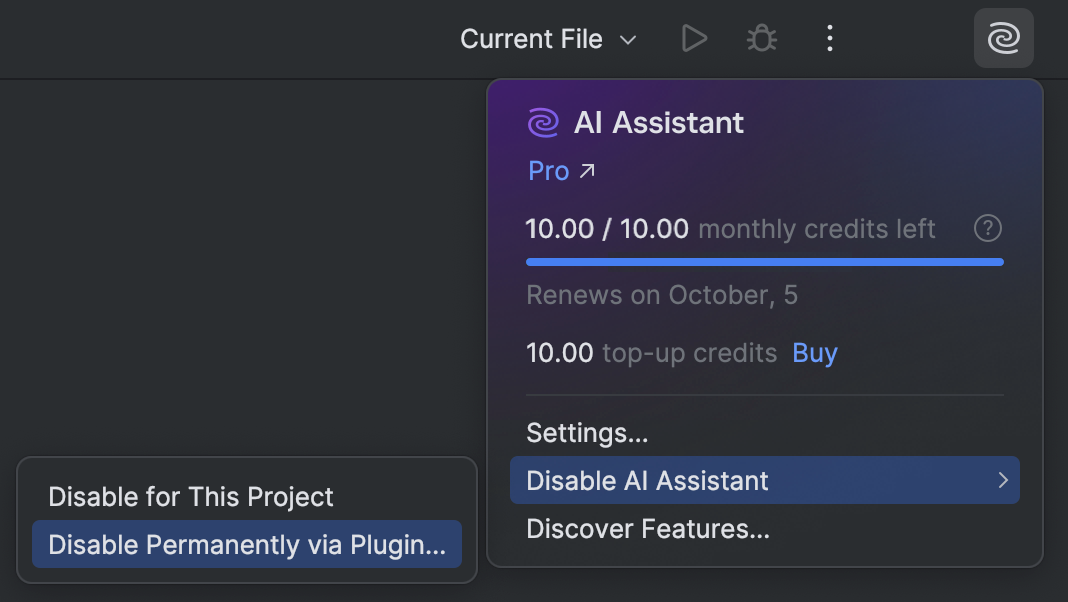Choose Discover Features in the popup
This screenshot has height=602, width=1068.
coord(647,528)
